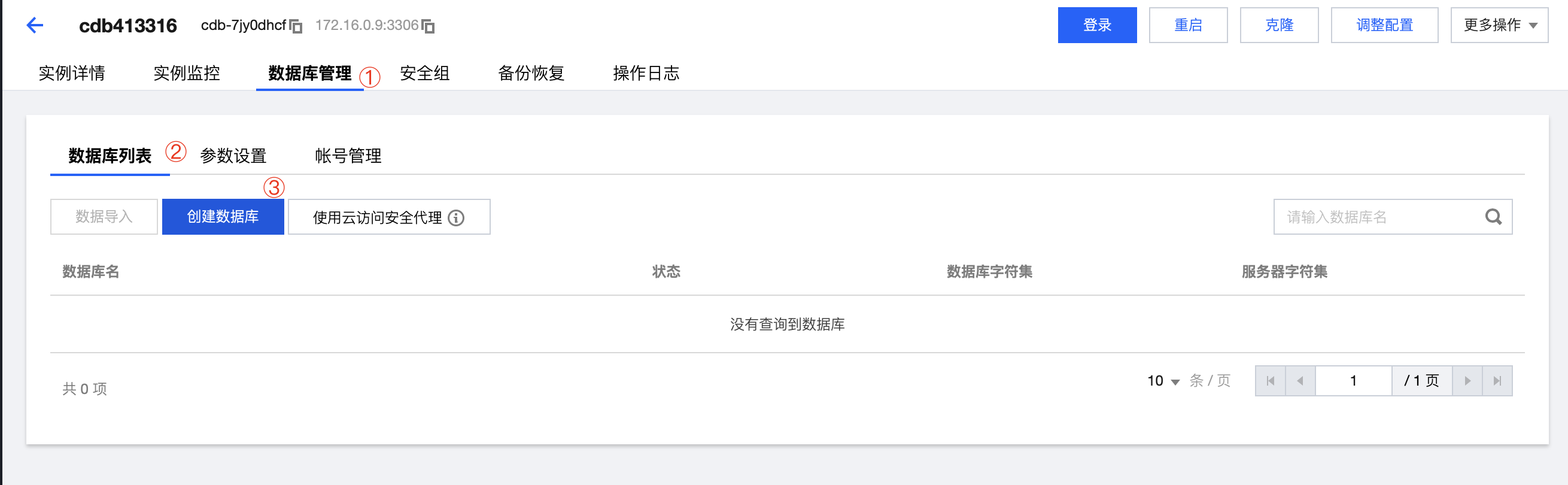The image size is (1568, 485).
Task: Switch to 实例监控 tab
Action: (x=186, y=73)
